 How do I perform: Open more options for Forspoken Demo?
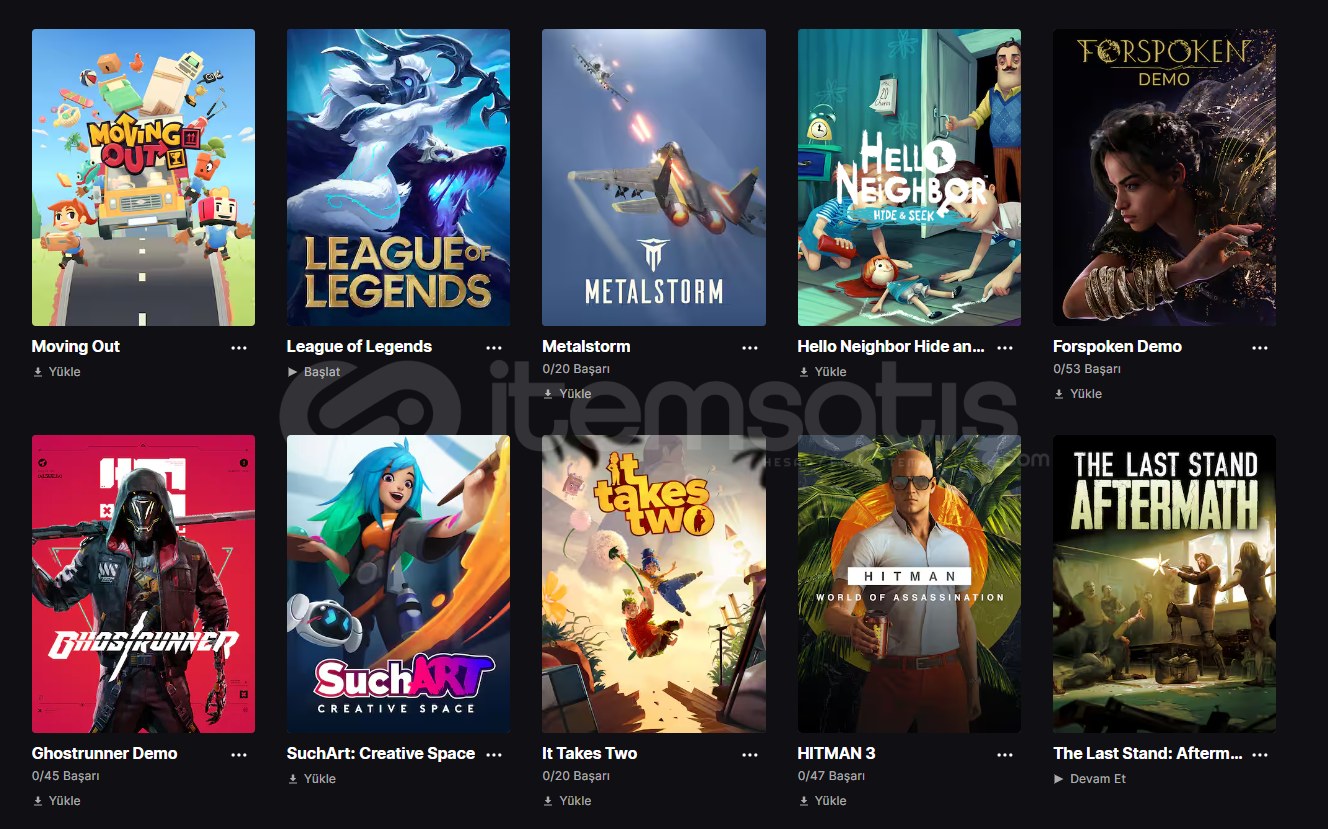point(1260,348)
